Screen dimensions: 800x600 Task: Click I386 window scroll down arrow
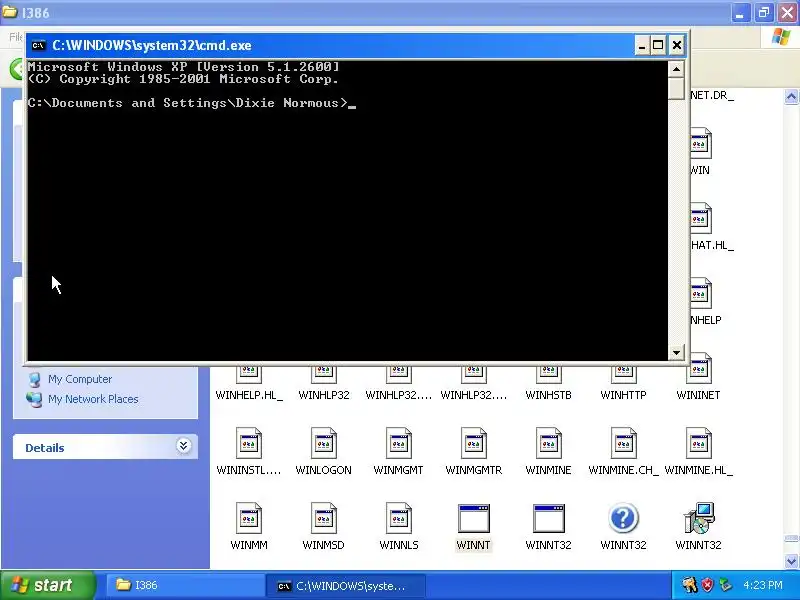click(x=791, y=561)
